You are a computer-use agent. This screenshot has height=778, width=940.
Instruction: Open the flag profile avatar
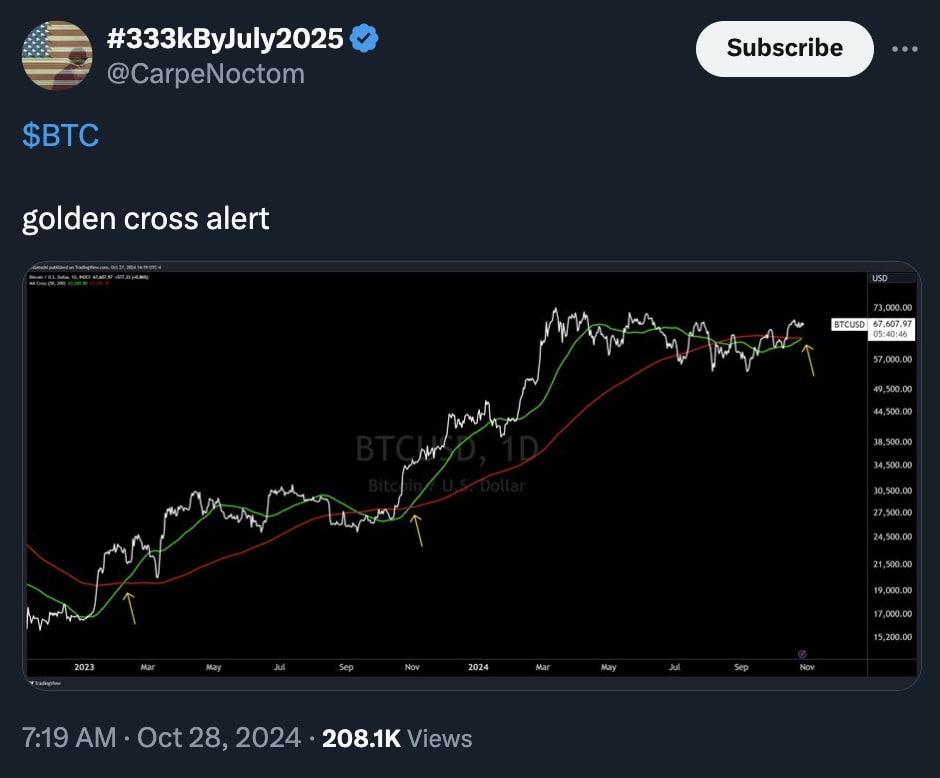57,56
